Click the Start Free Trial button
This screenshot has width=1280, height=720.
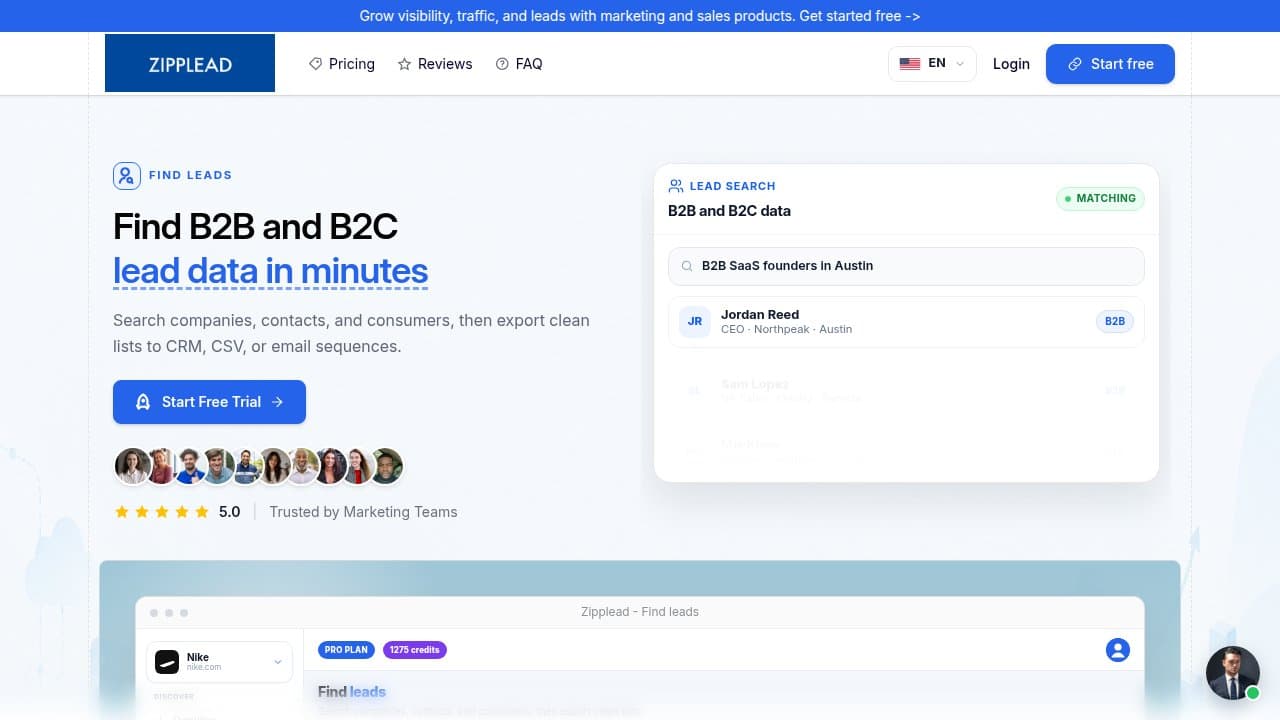(x=209, y=402)
